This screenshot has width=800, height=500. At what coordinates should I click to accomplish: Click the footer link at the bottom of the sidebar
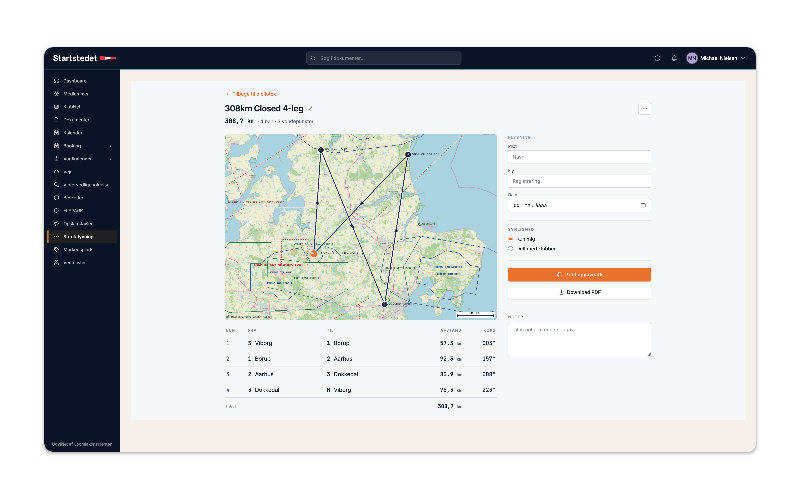[82, 444]
